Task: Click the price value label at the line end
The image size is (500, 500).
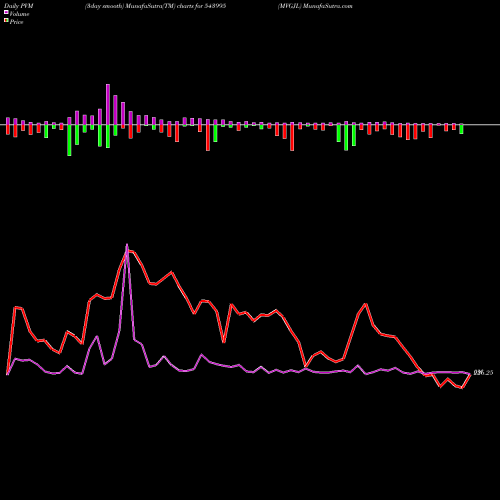Action: tap(483, 373)
